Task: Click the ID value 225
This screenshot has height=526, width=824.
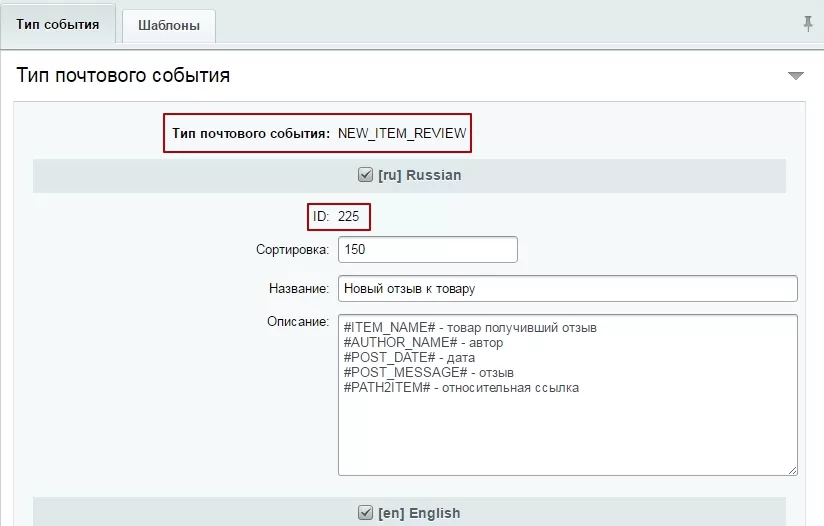Action: pyautogui.click(x=348, y=216)
